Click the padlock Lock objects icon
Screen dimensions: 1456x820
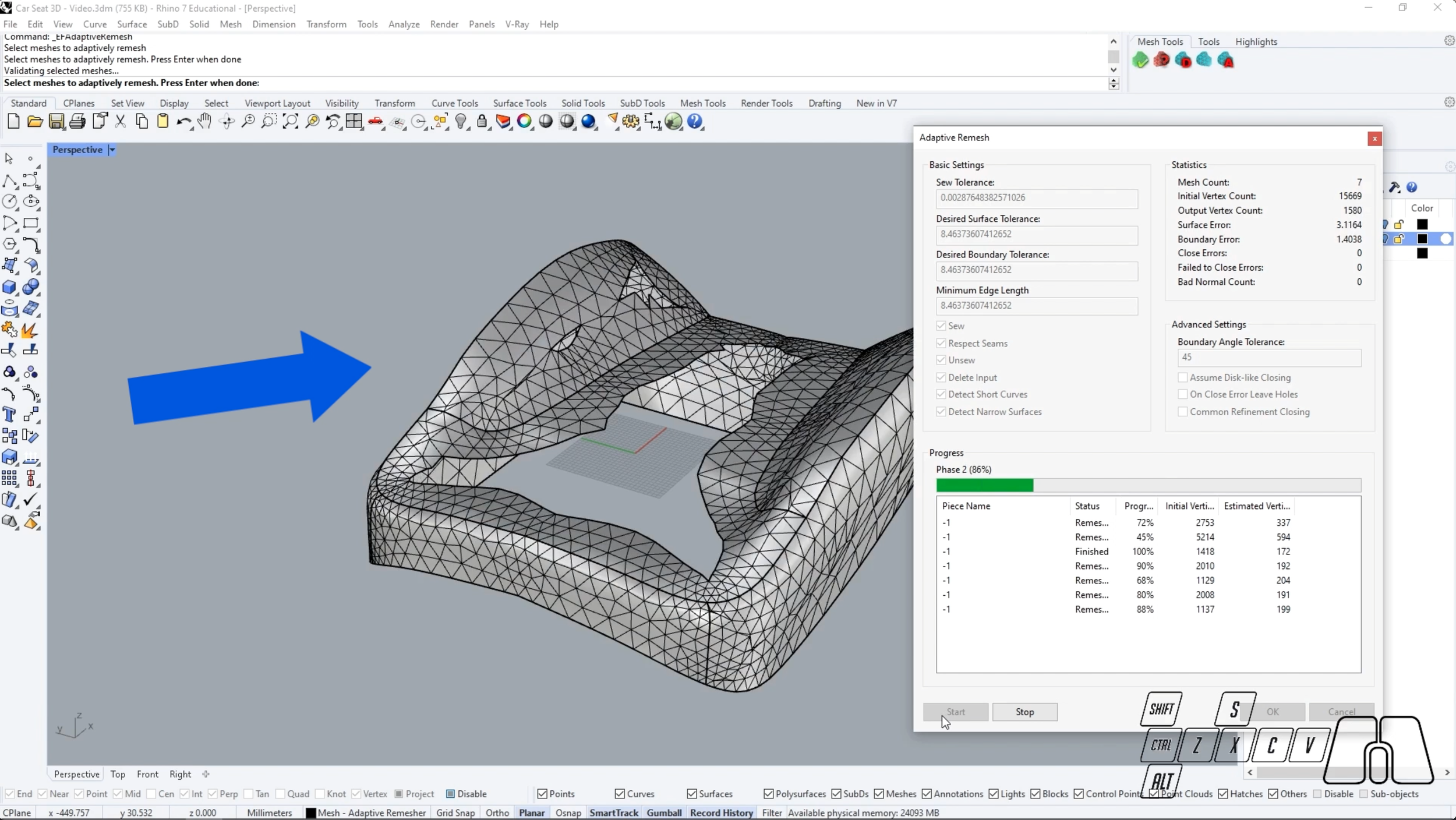(482, 122)
